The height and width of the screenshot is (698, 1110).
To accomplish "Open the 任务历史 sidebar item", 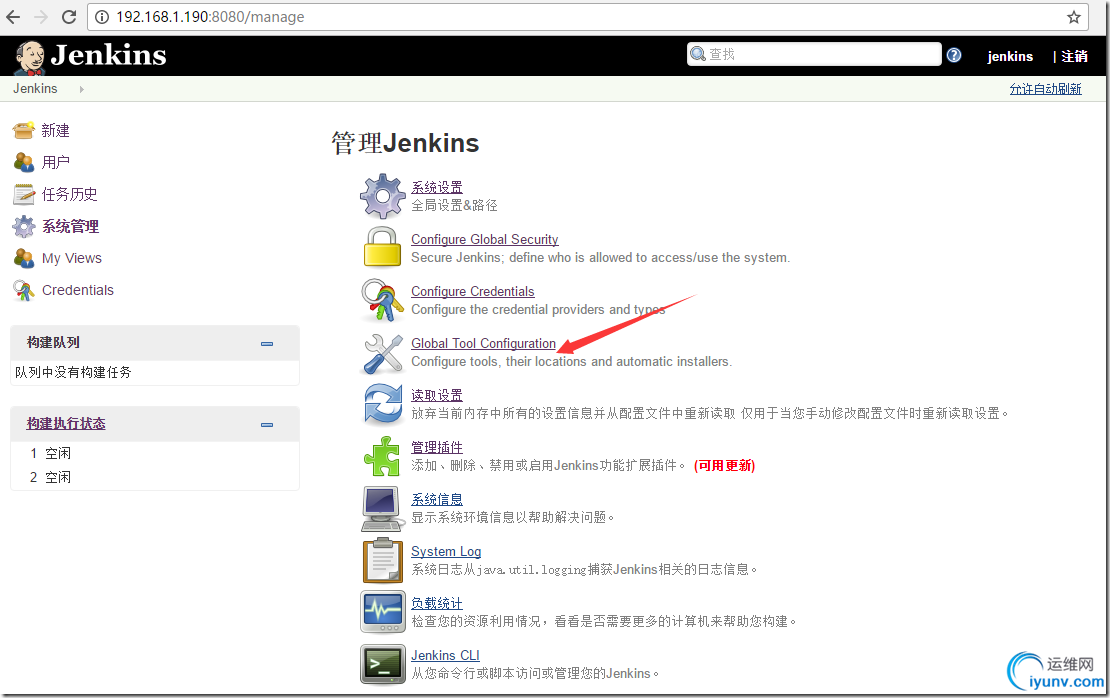I will coord(69,194).
